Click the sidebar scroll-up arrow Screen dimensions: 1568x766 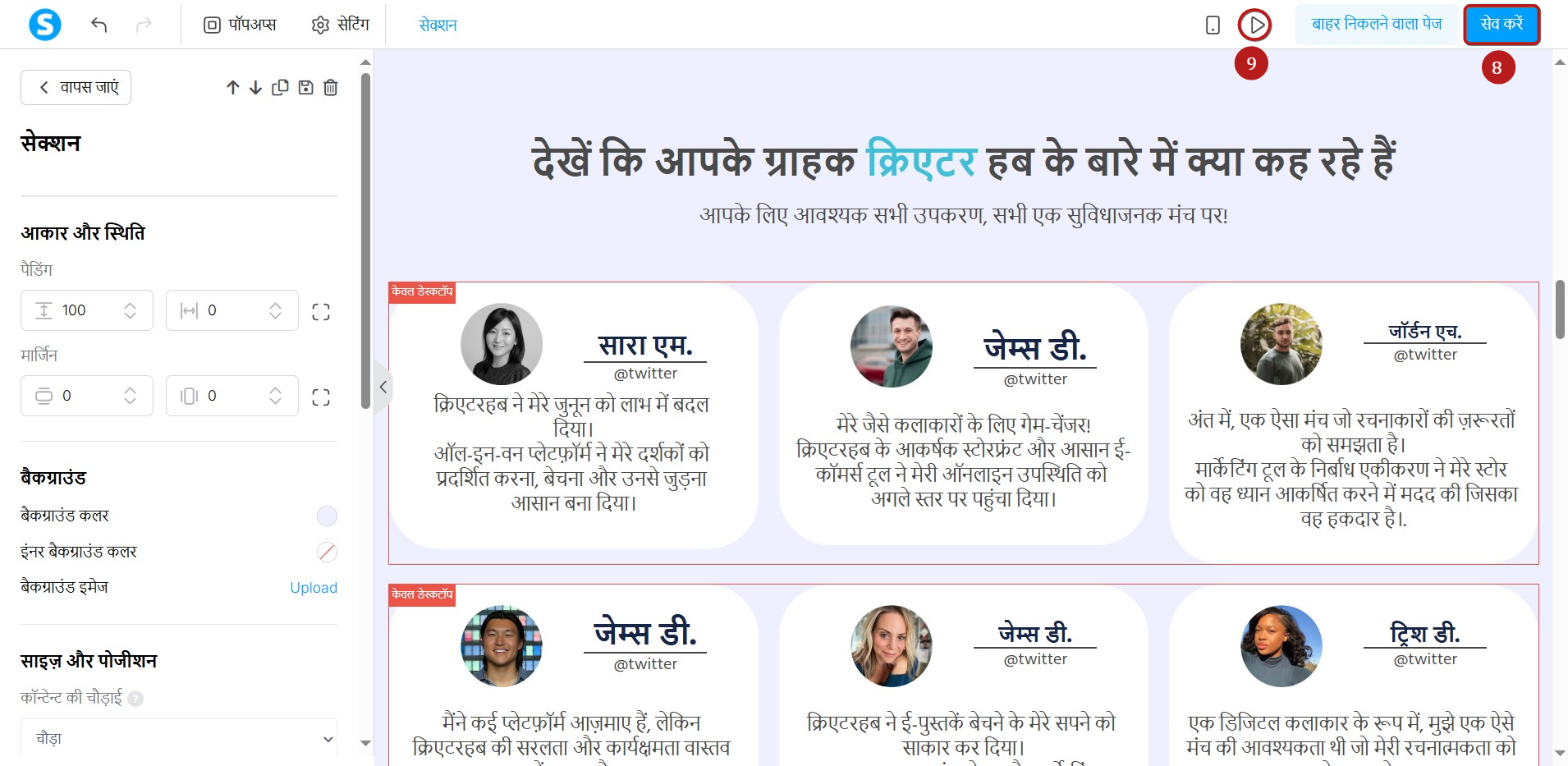365,62
